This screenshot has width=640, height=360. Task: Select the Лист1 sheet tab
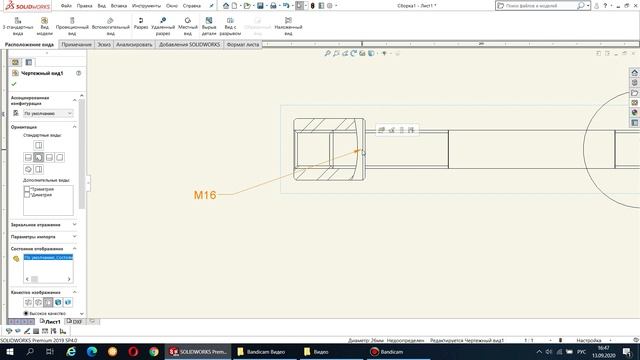(50, 322)
